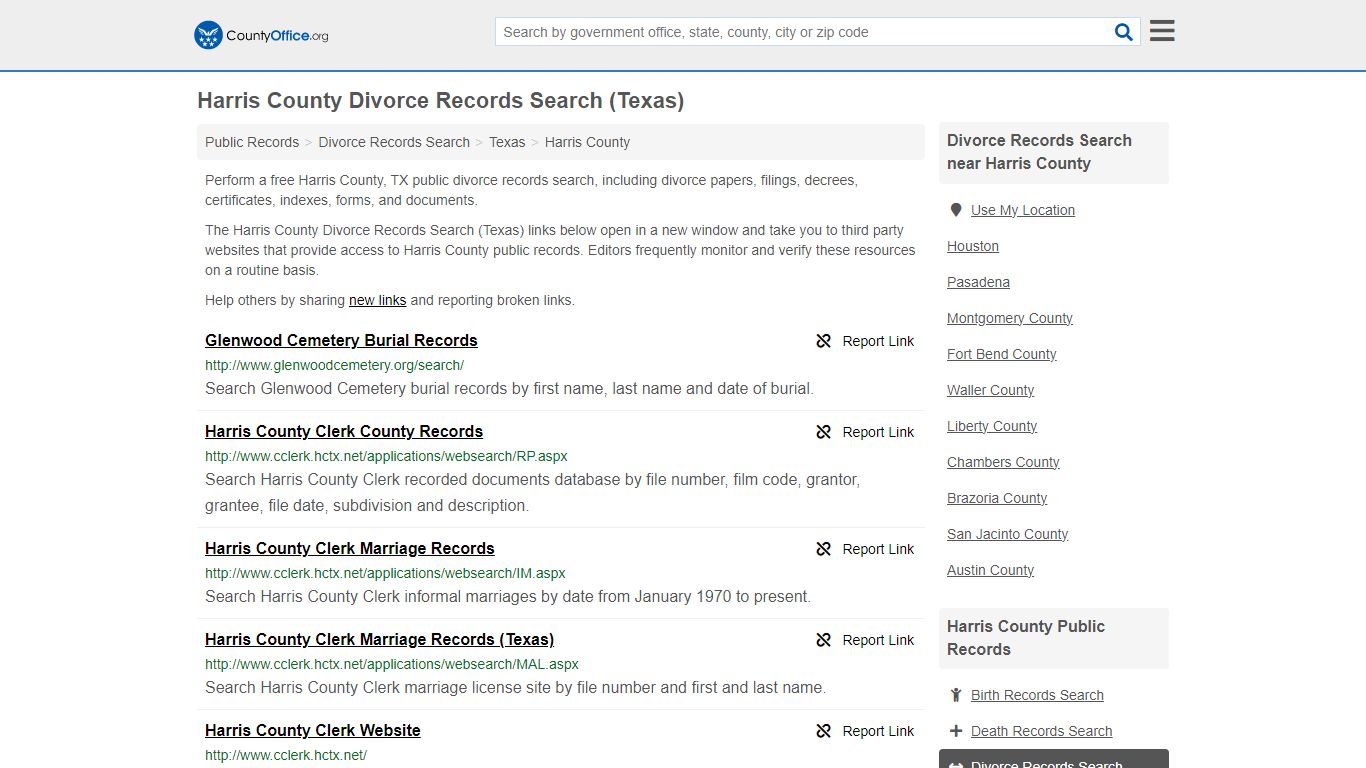
Task: Open the hamburger menu icon
Action: click(1162, 31)
